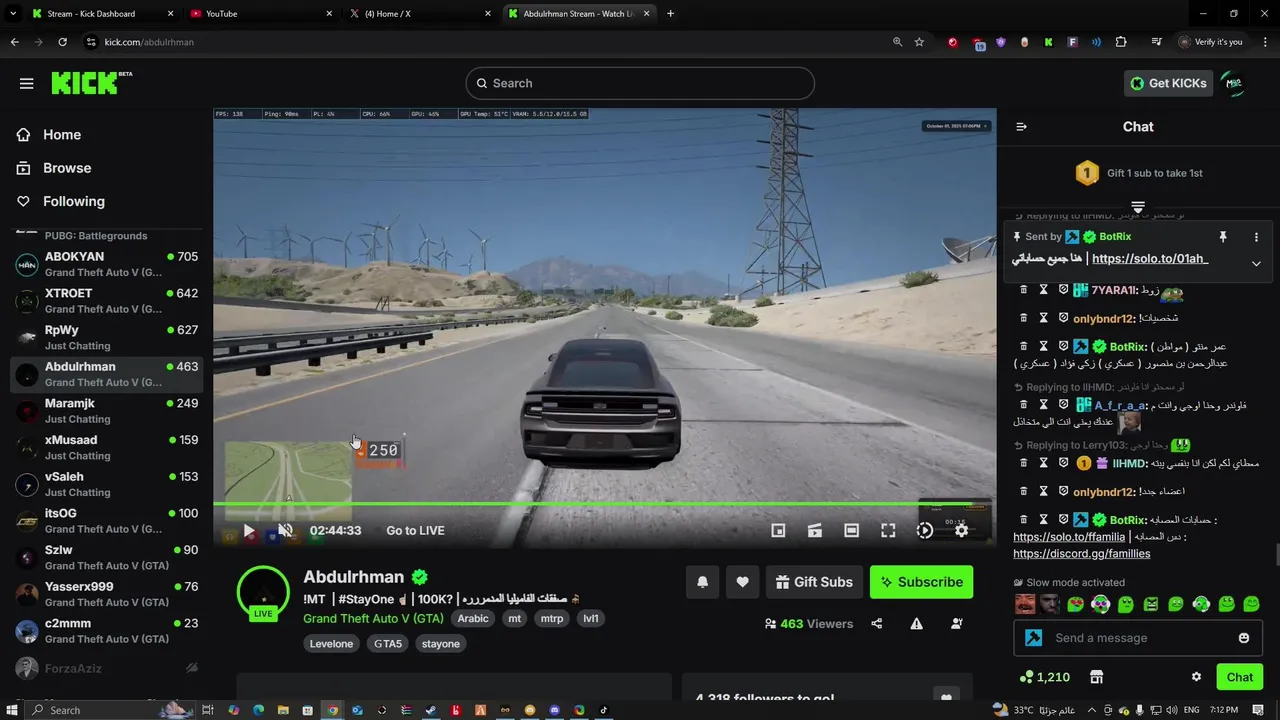
Task: Click the green Chat send button
Action: pos(1240,677)
